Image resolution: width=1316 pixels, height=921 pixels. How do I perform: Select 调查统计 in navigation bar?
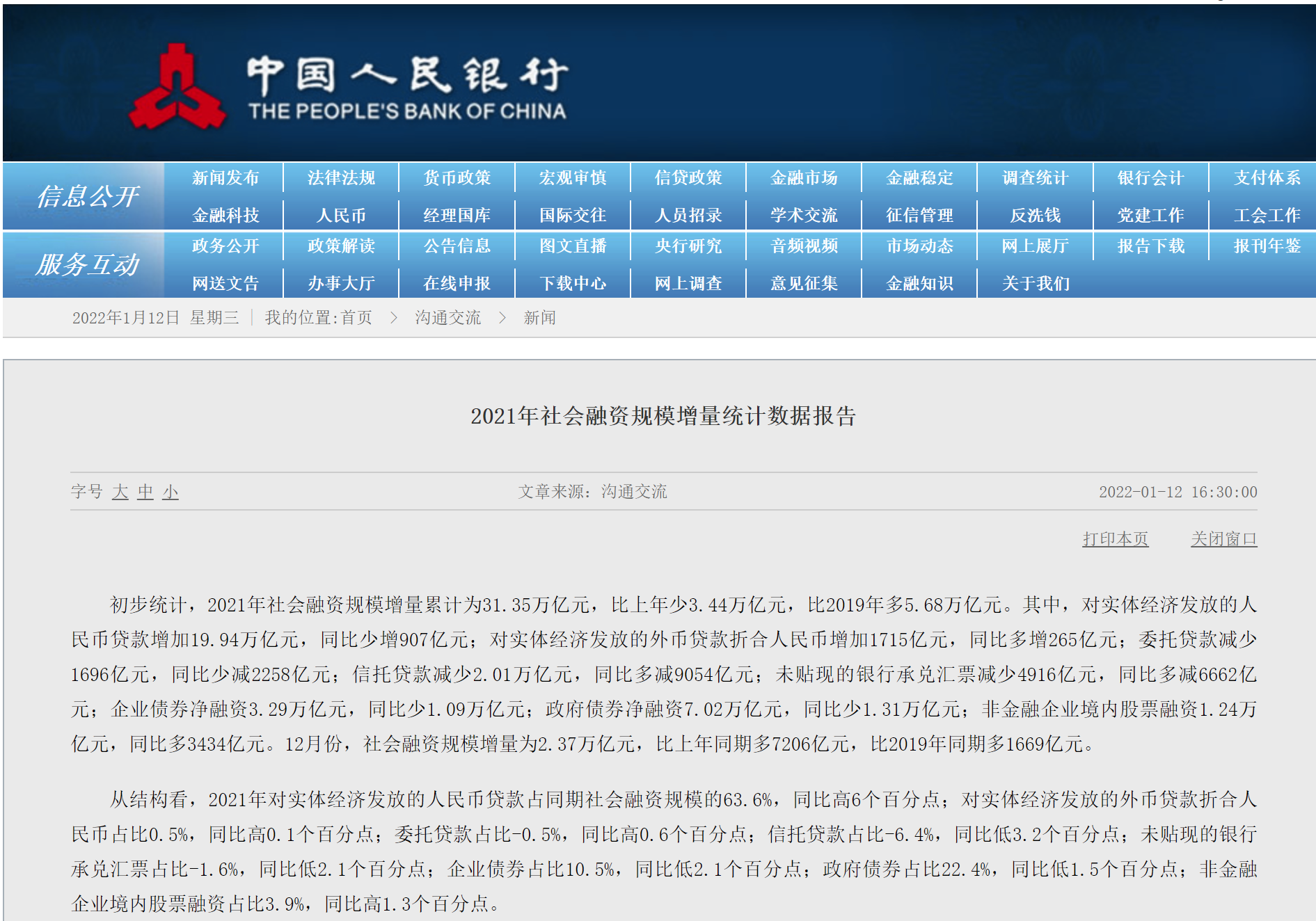coord(1035,178)
